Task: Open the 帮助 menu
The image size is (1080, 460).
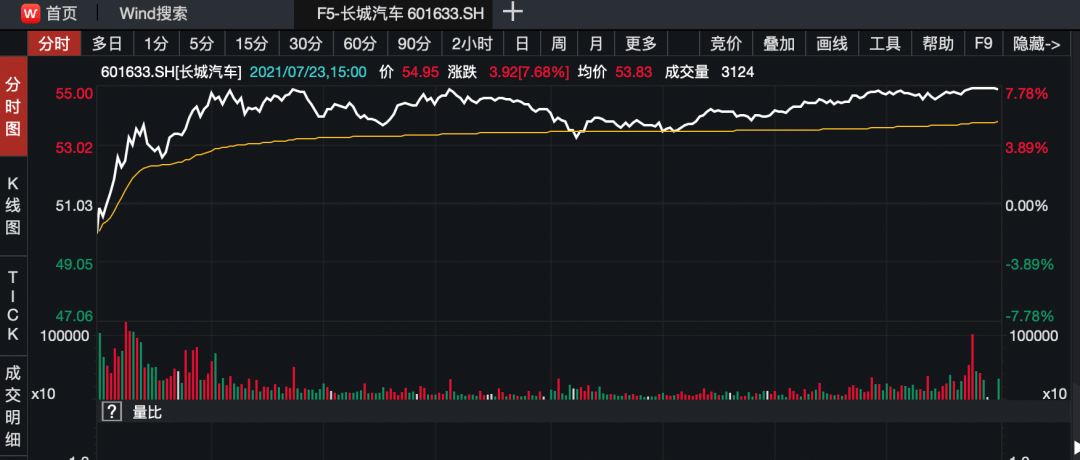Action: point(938,44)
